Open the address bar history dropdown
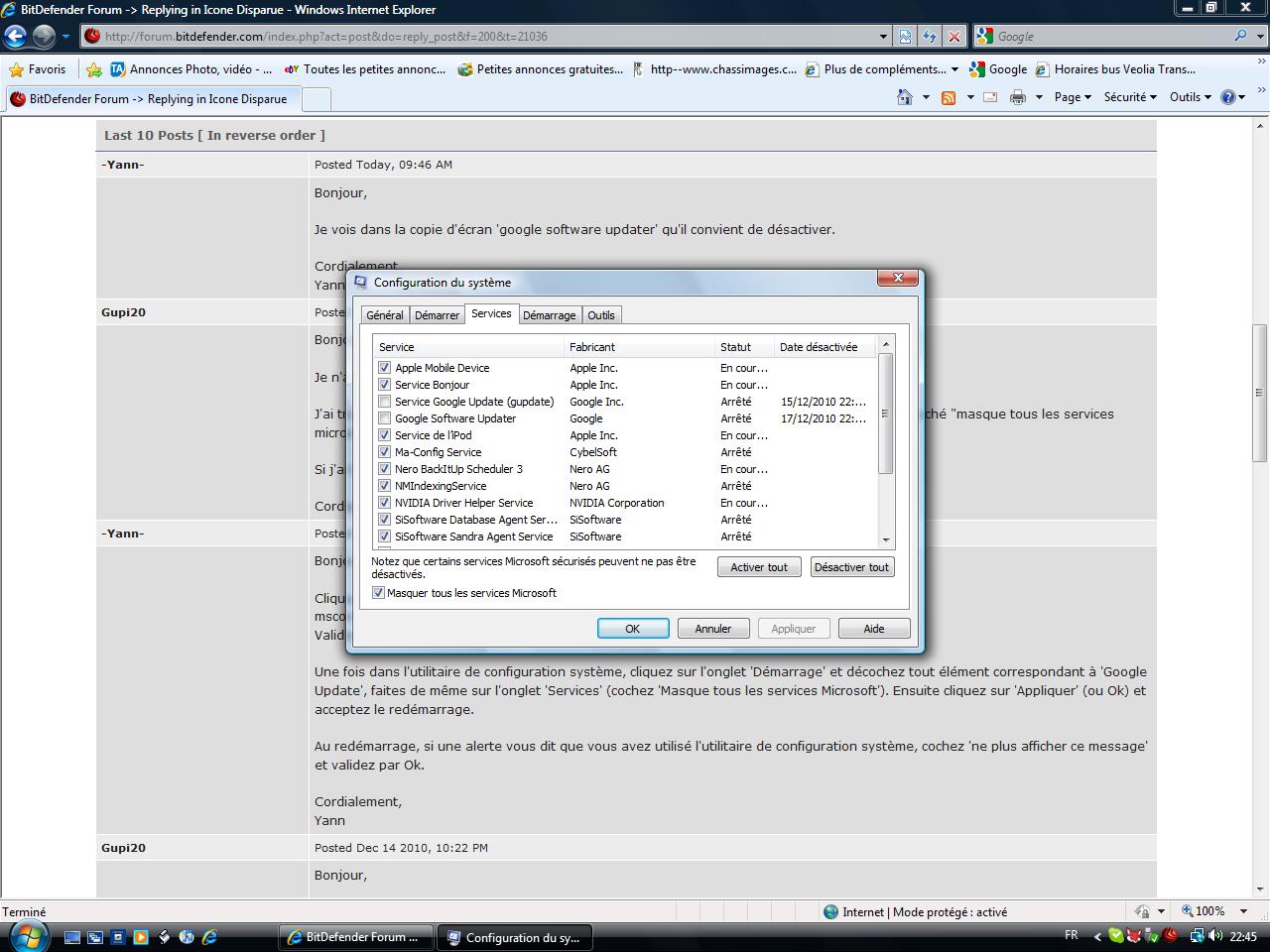Image resolution: width=1270 pixels, height=952 pixels. [x=883, y=37]
